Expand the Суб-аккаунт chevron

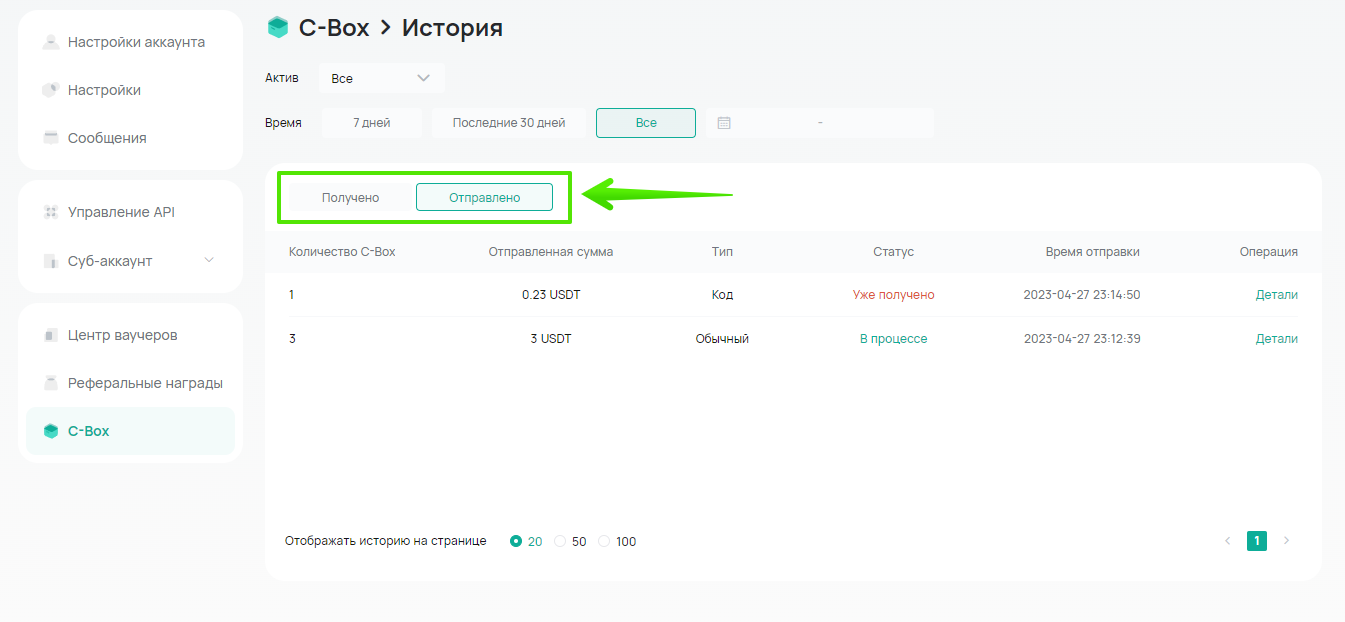209,260
